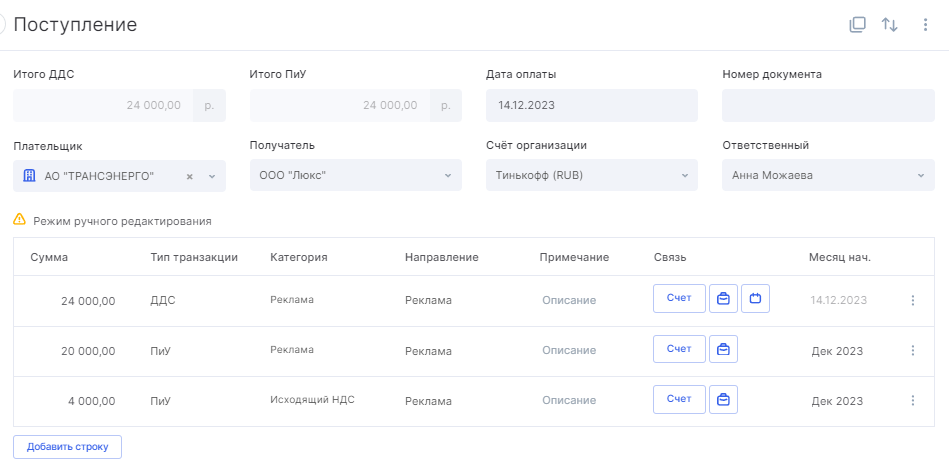Expand the Плательщик dropdown arrow
The image size is (949, 462).
(x=212, y=177)
